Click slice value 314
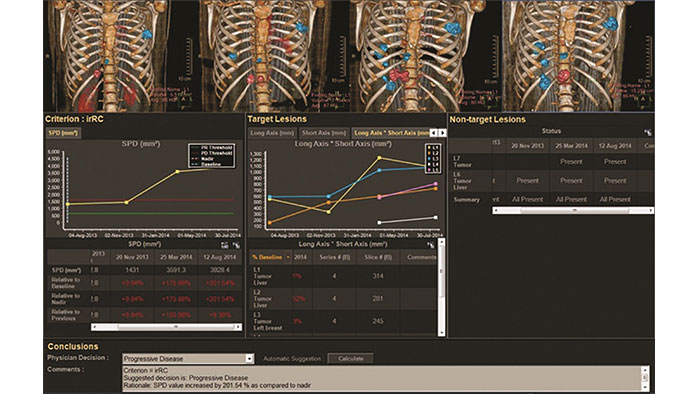The height and width of the screenshot is (394, 700). [378, 276]
